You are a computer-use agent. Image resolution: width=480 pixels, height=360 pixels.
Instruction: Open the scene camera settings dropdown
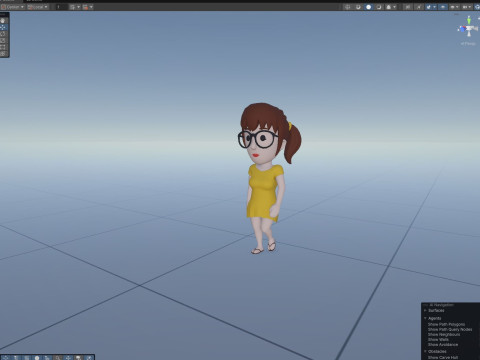point(467,7)
